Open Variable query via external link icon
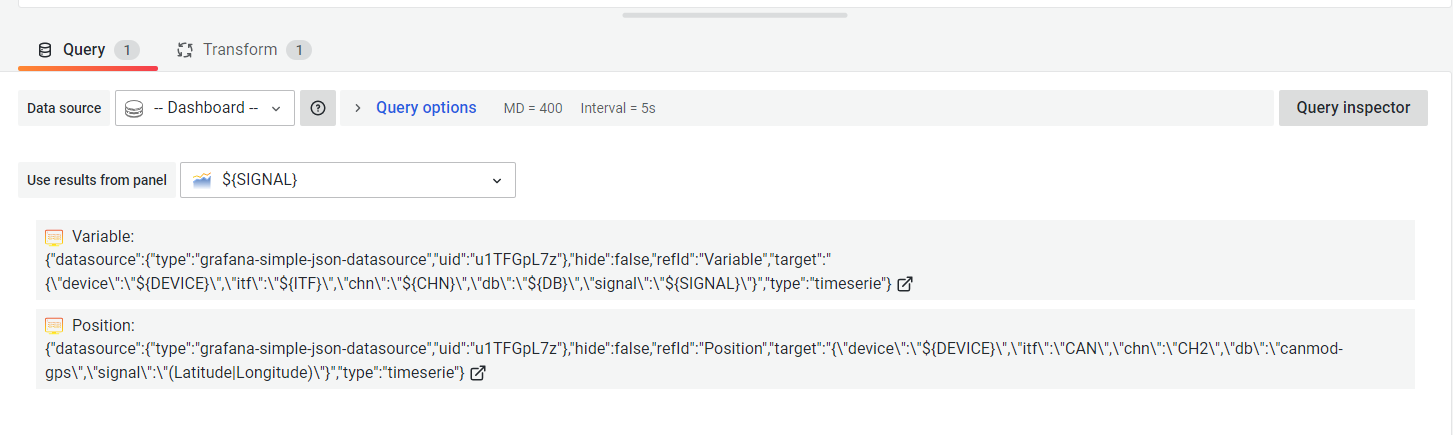The height and width of the screenshot is (435, 1453). pyautogui.click(x=905, y=284)
